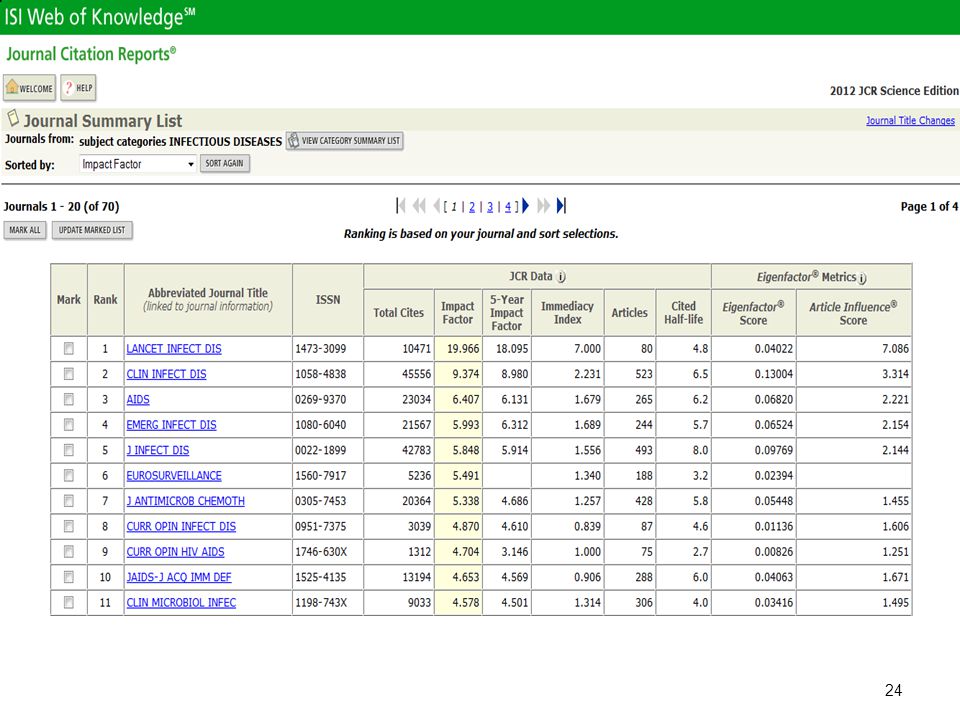Click Update Marked List button
Viewport: 960px width, 720px height.
92,230
